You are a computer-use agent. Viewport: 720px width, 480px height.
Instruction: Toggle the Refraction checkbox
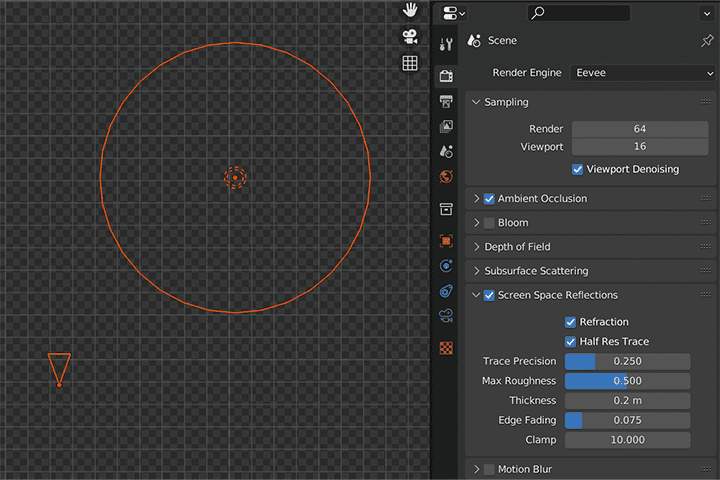[570, 322]
